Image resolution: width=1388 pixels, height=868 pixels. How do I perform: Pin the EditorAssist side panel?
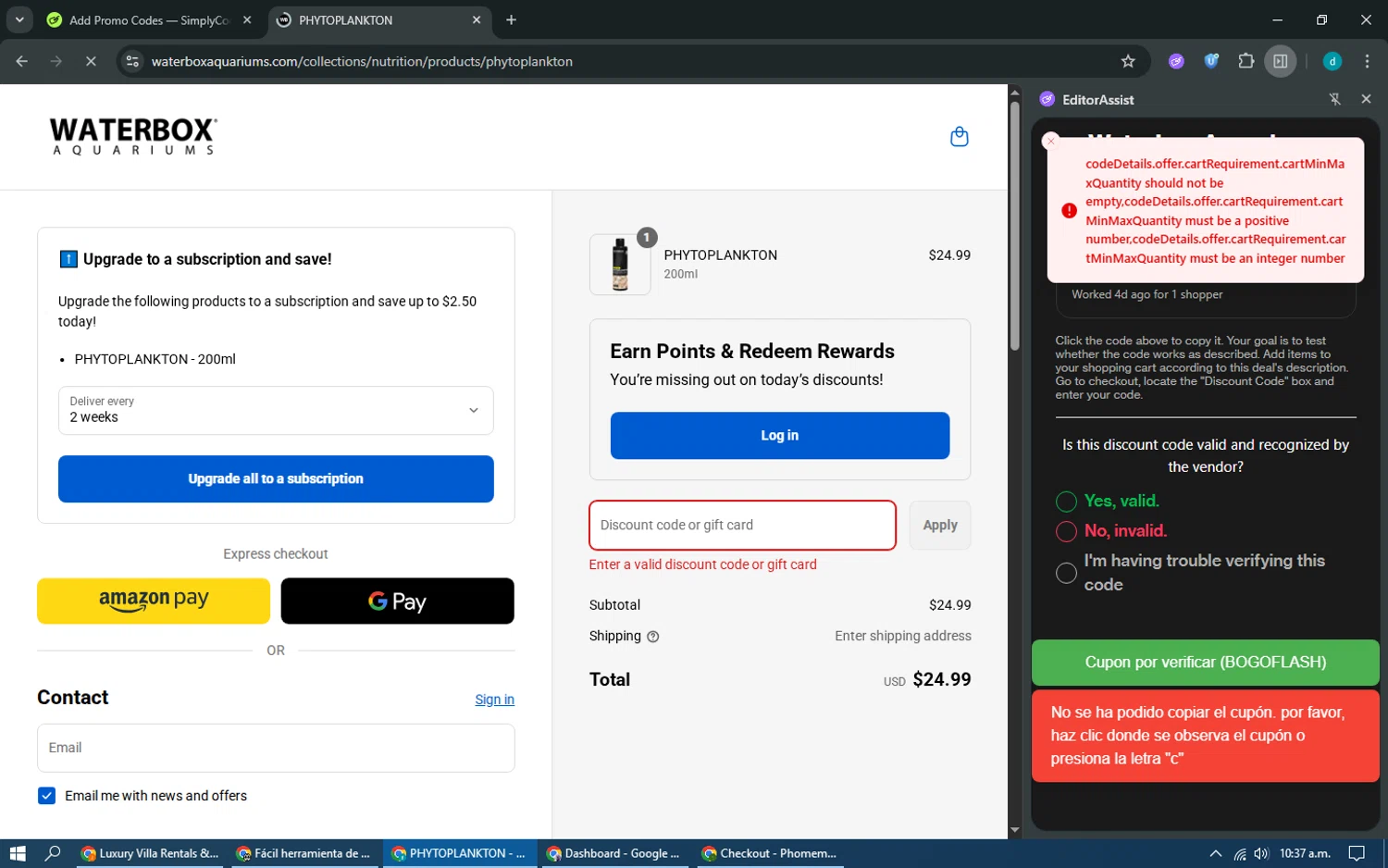tap(1334, 99)
